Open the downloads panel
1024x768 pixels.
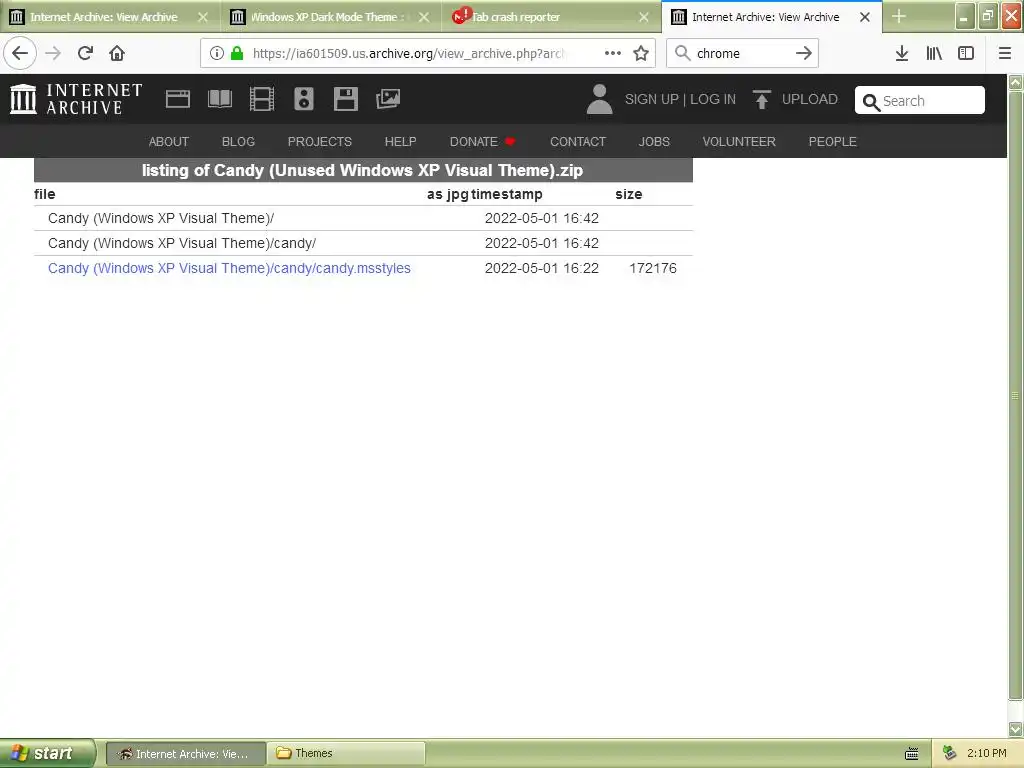point(902,53)
